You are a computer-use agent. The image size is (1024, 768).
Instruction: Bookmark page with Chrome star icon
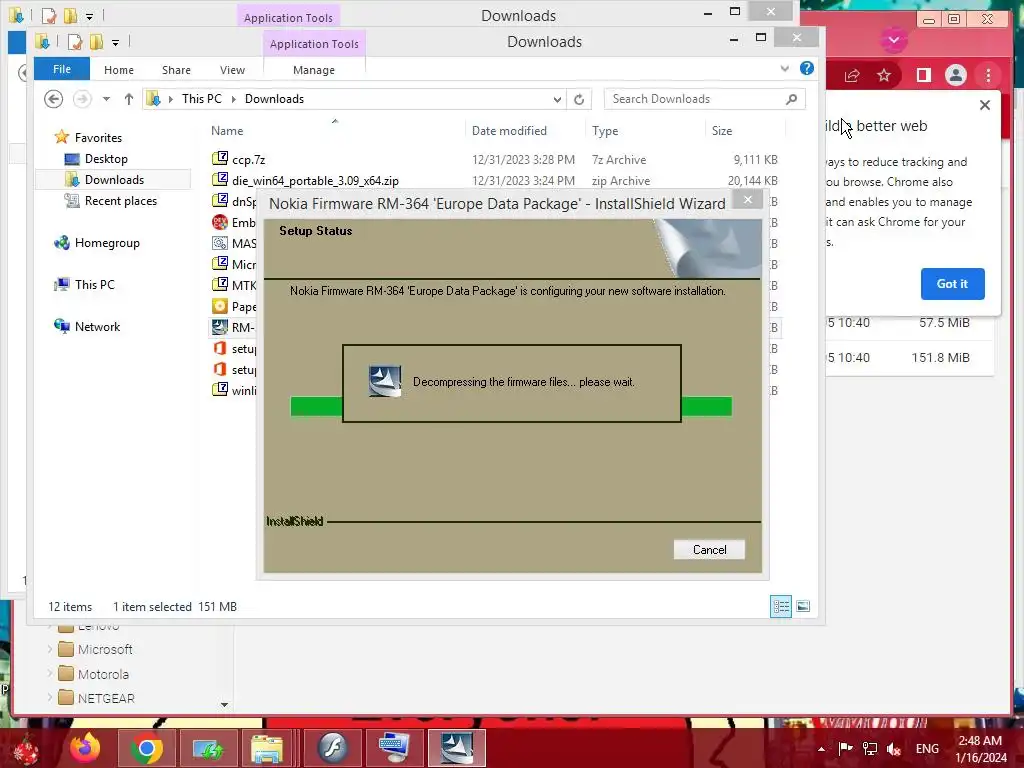tap(884, 75)
